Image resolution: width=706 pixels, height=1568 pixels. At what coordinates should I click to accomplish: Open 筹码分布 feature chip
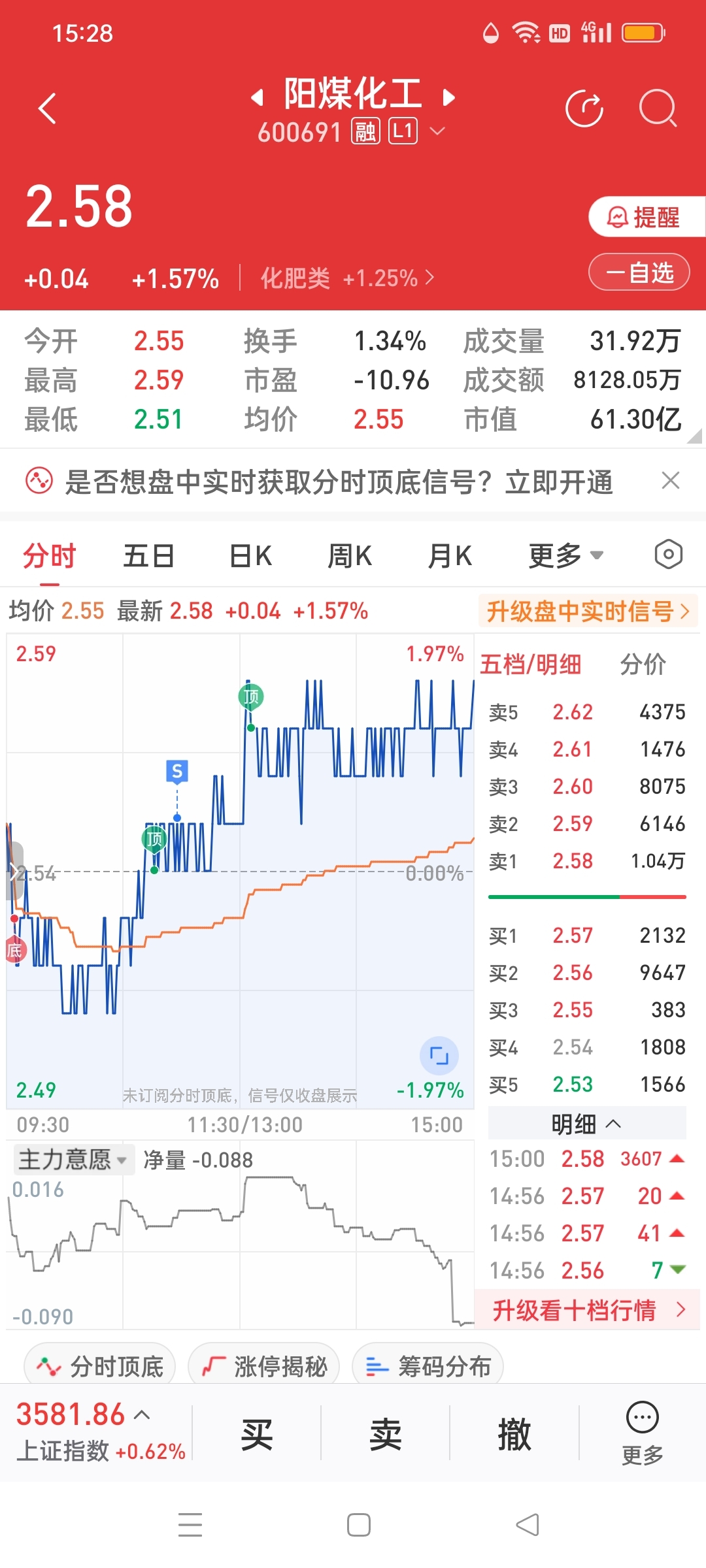point(428,1366)
